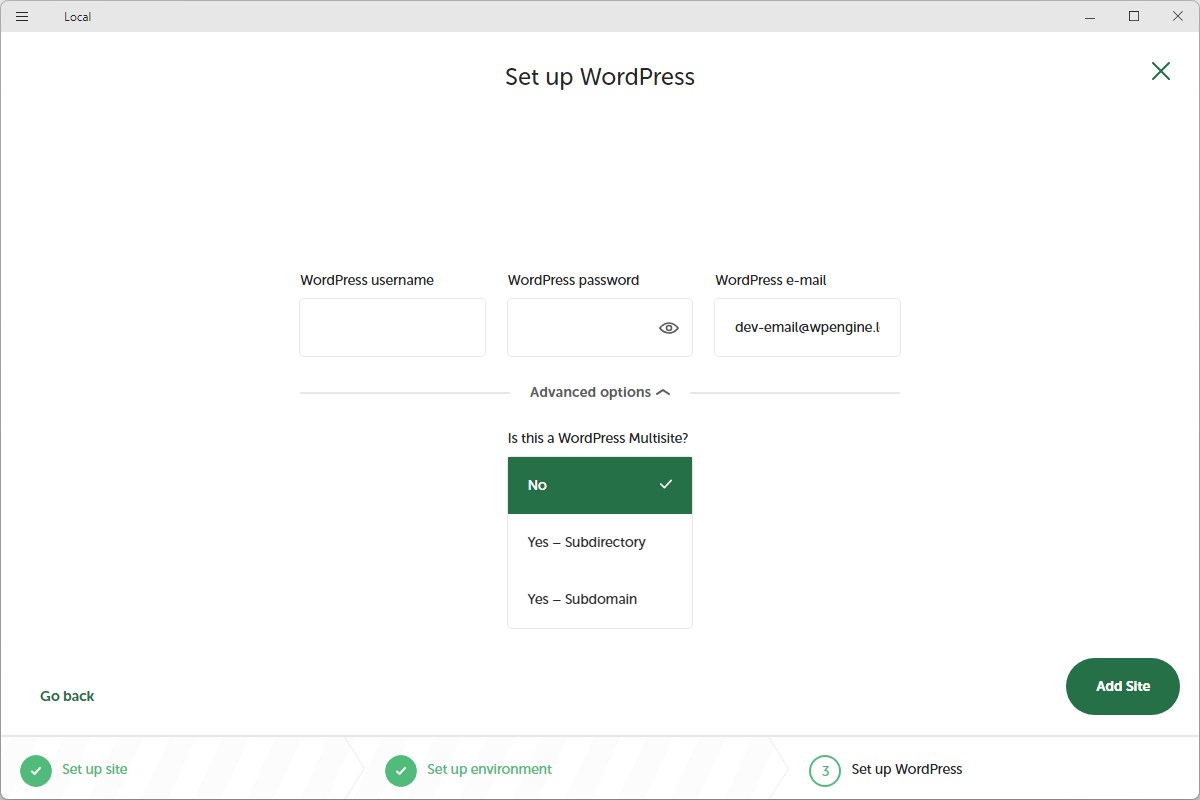Click the step 3 circle icon
The height and width of the screenshot is (800, 1200).
pos(825,770)
